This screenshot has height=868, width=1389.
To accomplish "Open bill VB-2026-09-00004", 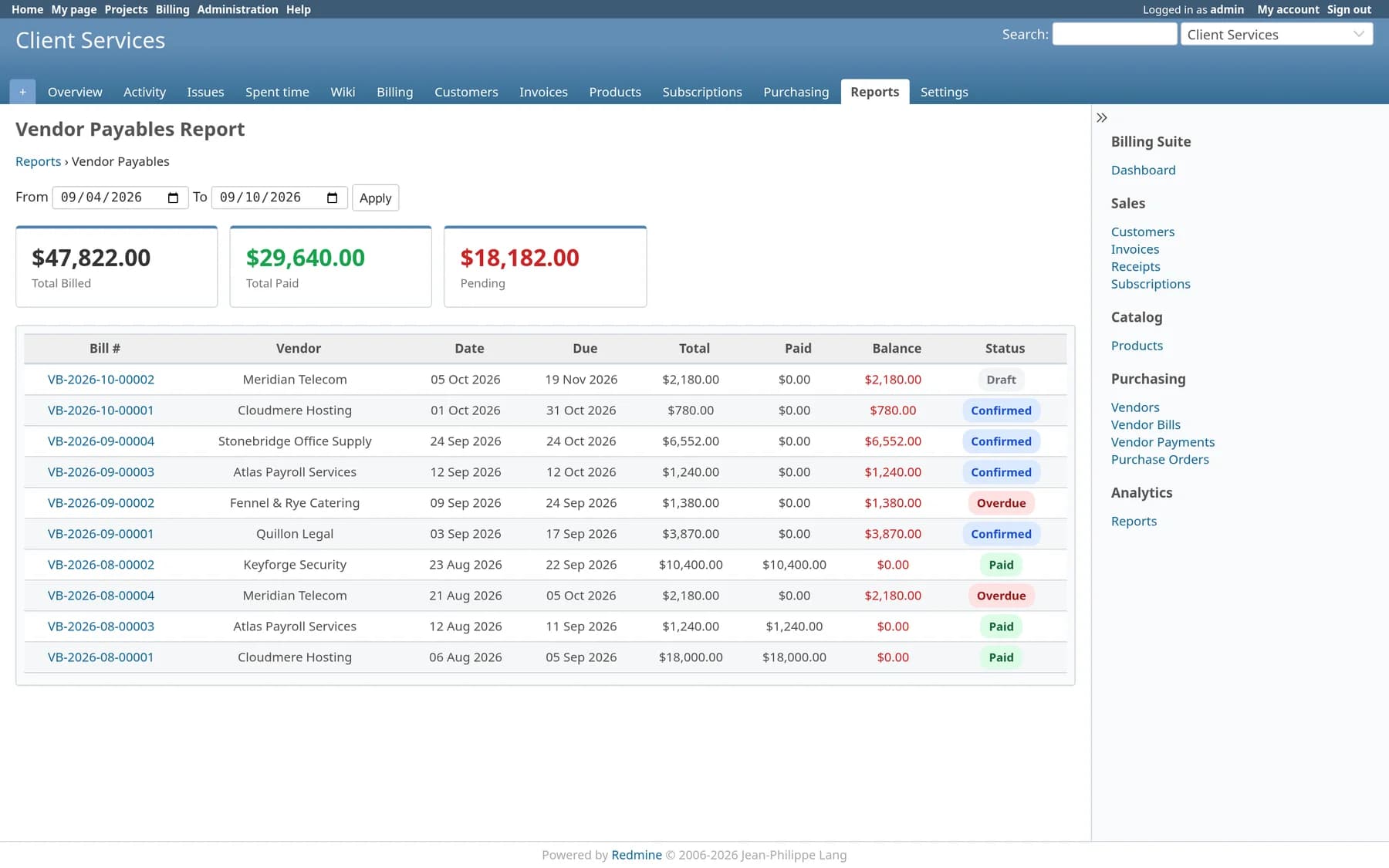I will click(x=101, y=441).
